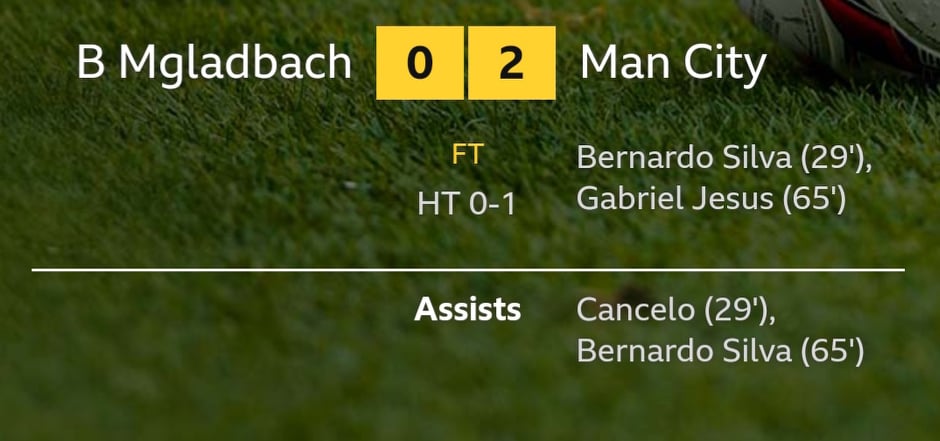Screen dimensions: 940x441
Task: Select goalscorer Gabriel Jesus (65')
Action: [711, 199]
